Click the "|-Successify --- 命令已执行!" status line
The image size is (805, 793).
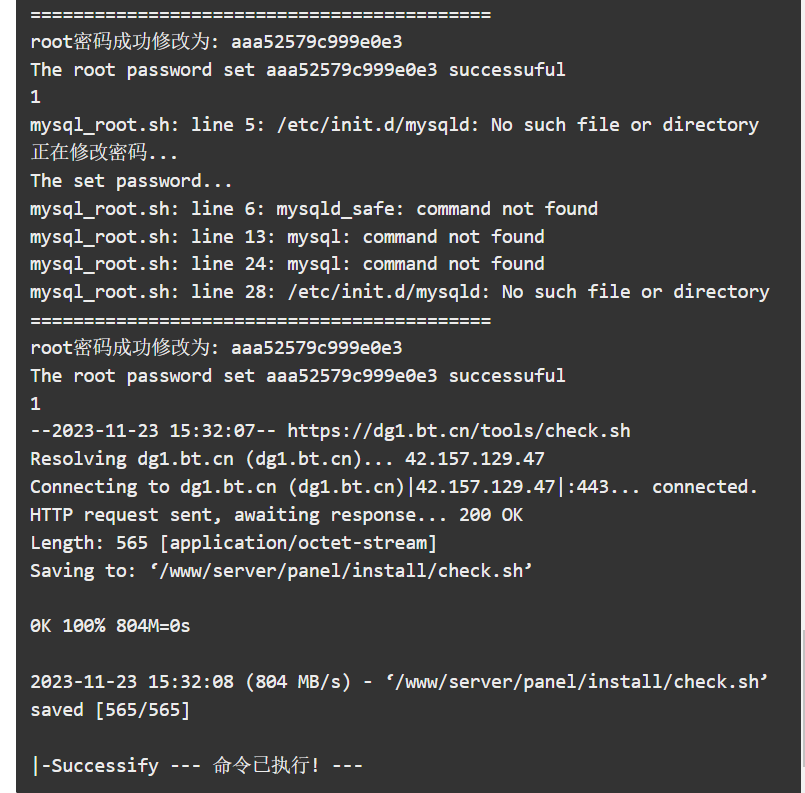tap(196, 766)
